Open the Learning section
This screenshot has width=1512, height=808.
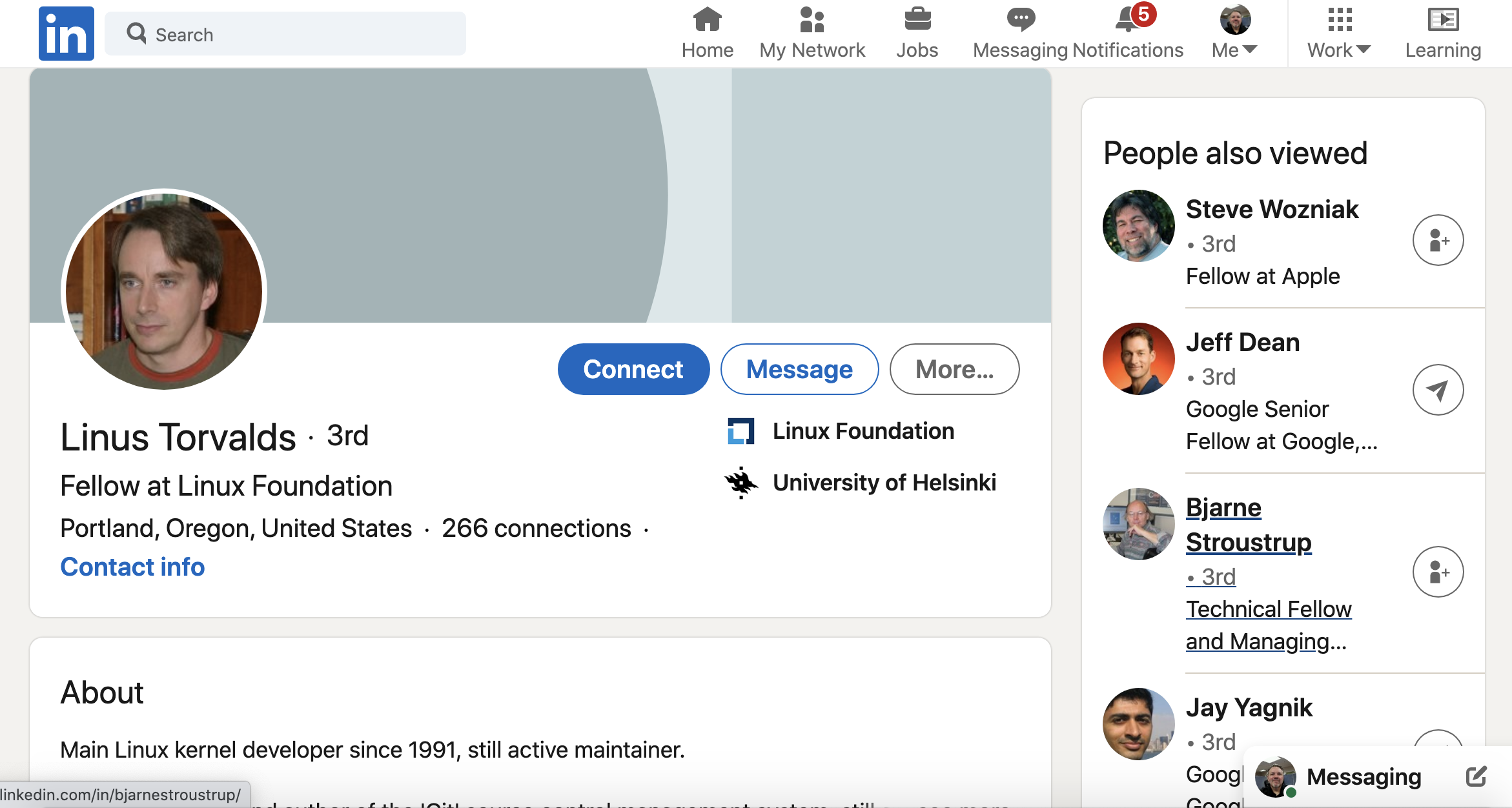click(1443, 34)
